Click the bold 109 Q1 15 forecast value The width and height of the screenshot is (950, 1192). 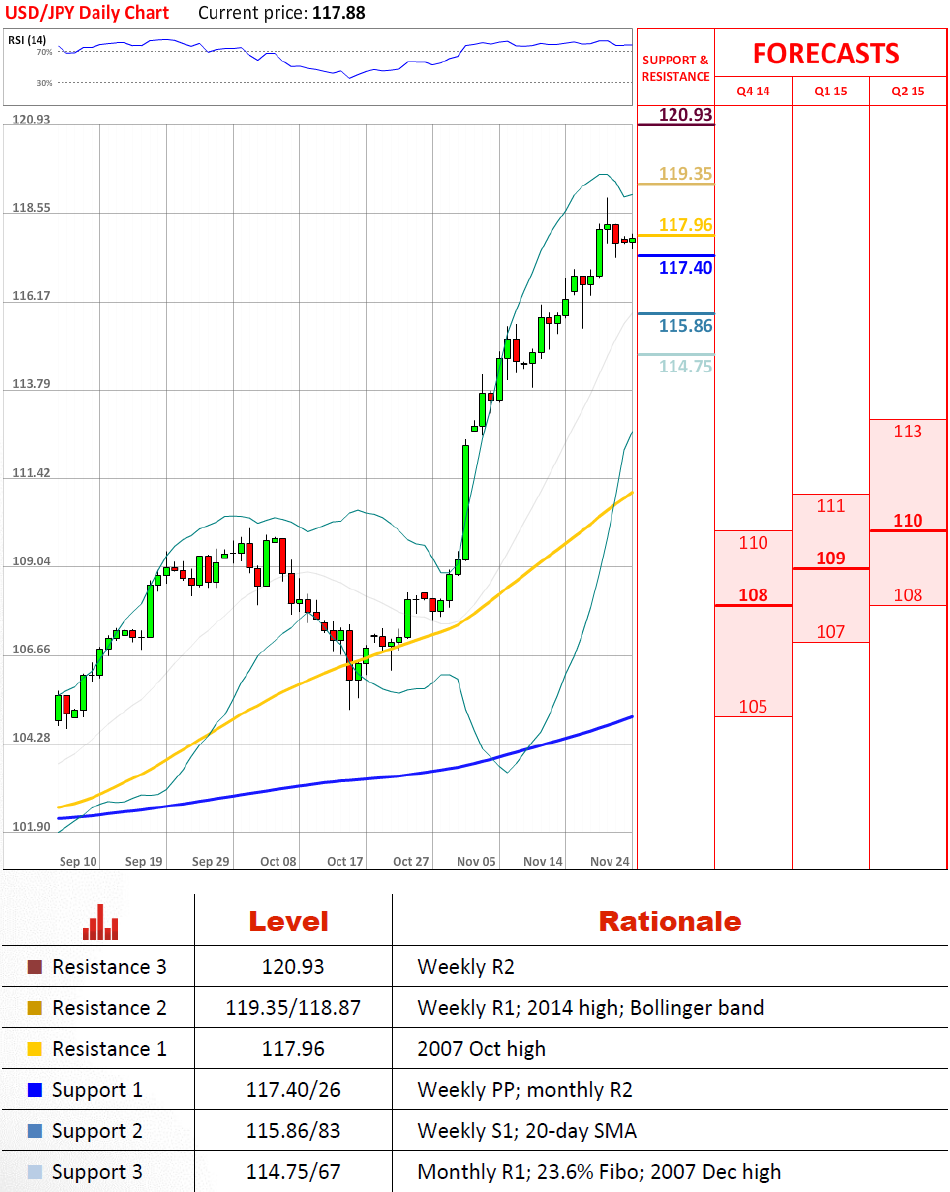click(x=831, y=558)
